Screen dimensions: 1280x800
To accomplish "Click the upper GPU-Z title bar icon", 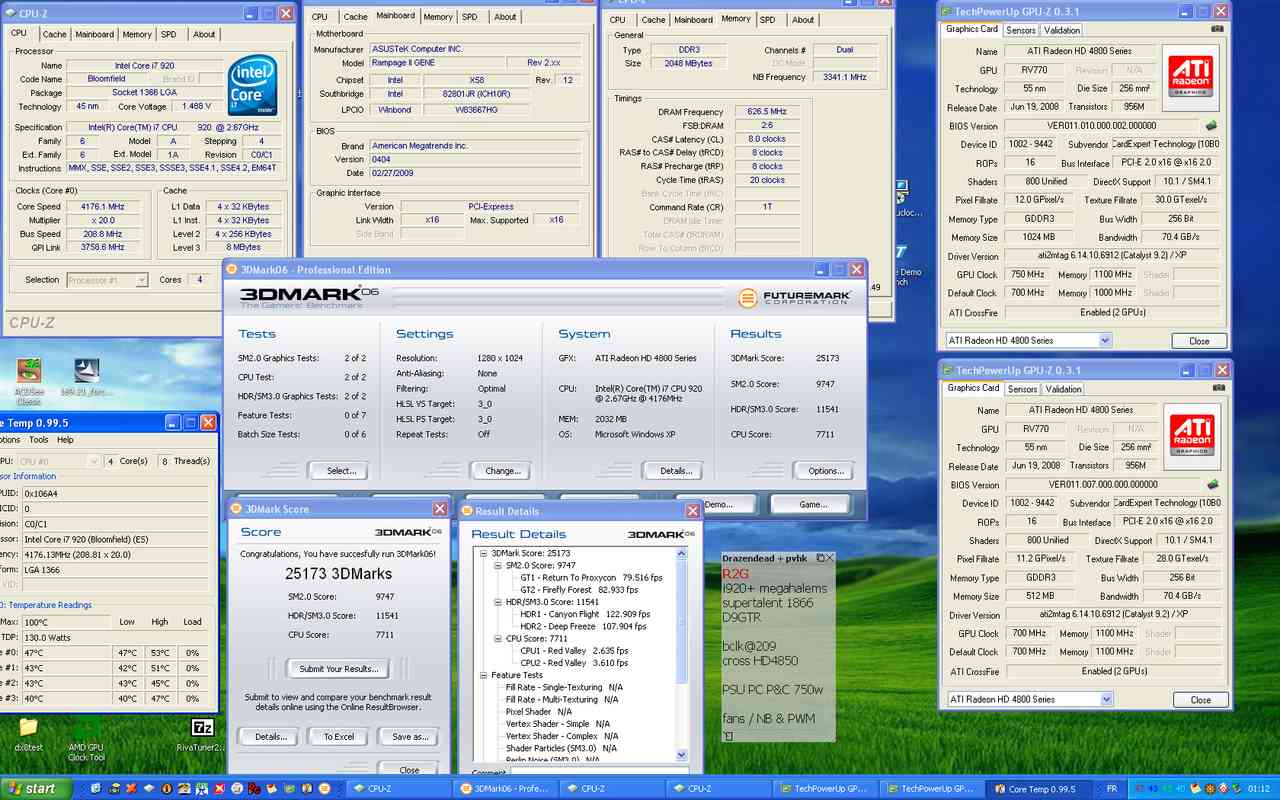I will 947,12.
